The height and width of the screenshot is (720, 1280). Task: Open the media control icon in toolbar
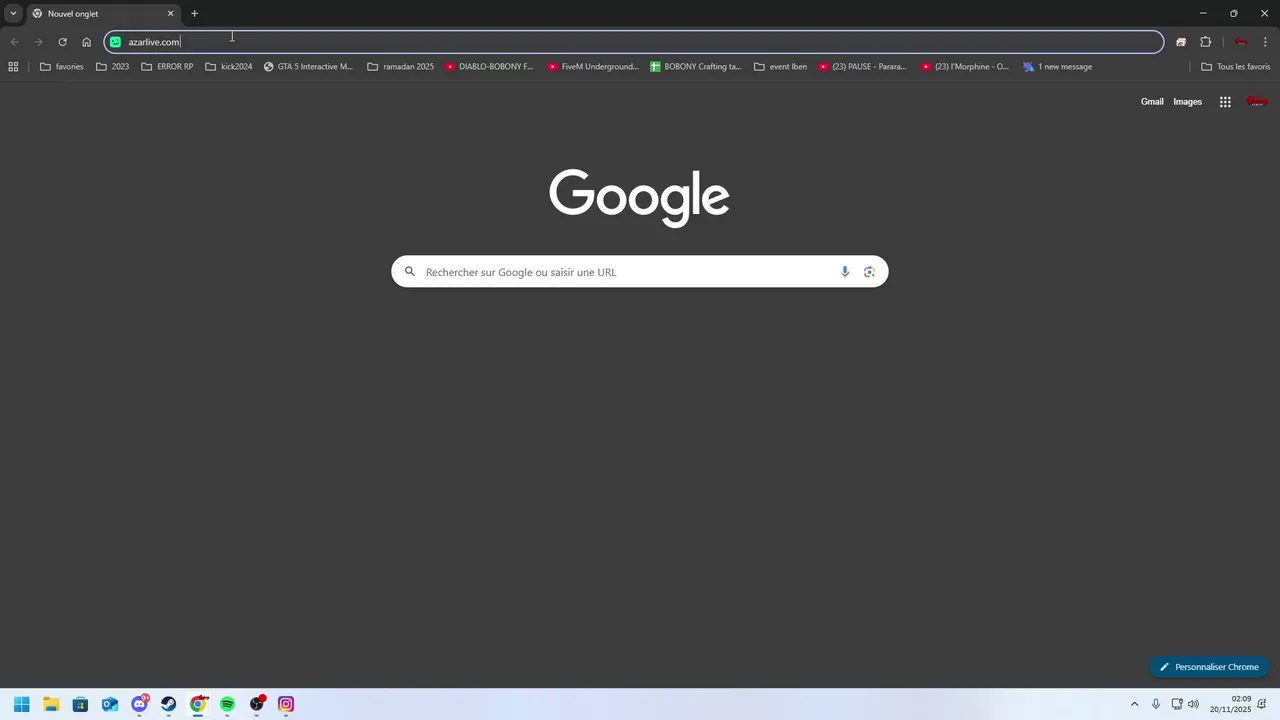[1181, 42]
